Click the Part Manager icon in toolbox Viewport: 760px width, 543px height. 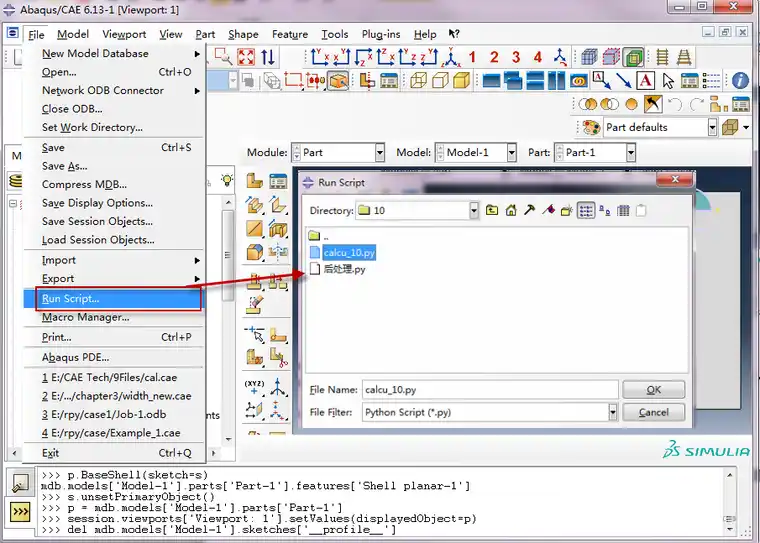pos(278,181)
